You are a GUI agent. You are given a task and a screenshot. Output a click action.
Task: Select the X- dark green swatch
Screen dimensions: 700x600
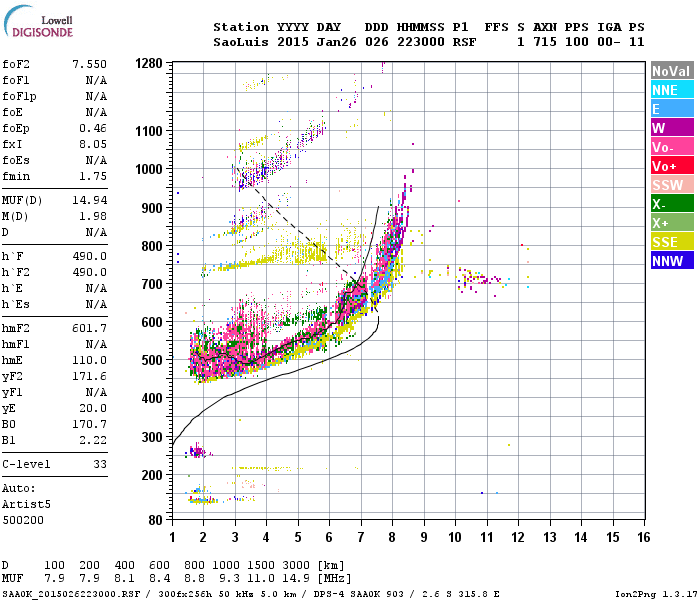[x=672, y=204]
